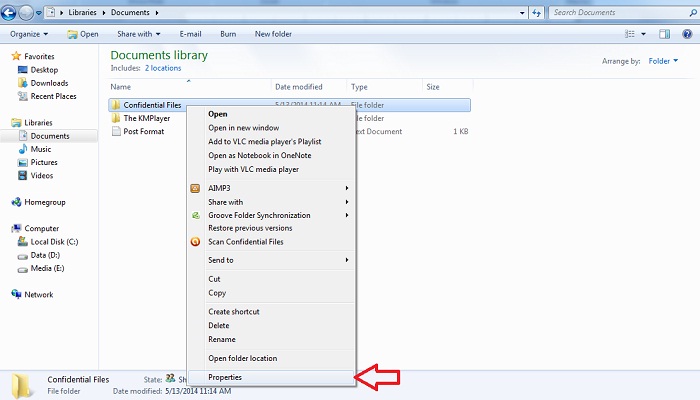
Task: Open the Help question mark icon
Action: pyautogui.click(x=687, y=34)
